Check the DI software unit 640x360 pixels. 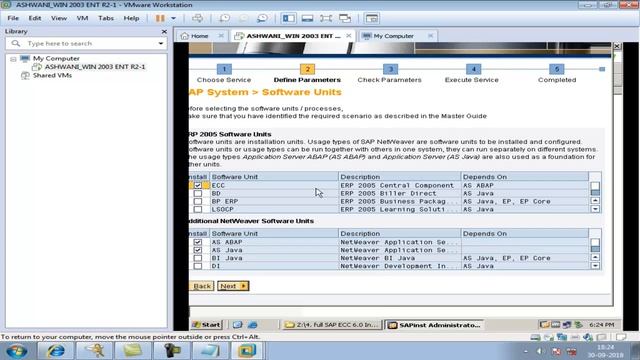point(198,266)
